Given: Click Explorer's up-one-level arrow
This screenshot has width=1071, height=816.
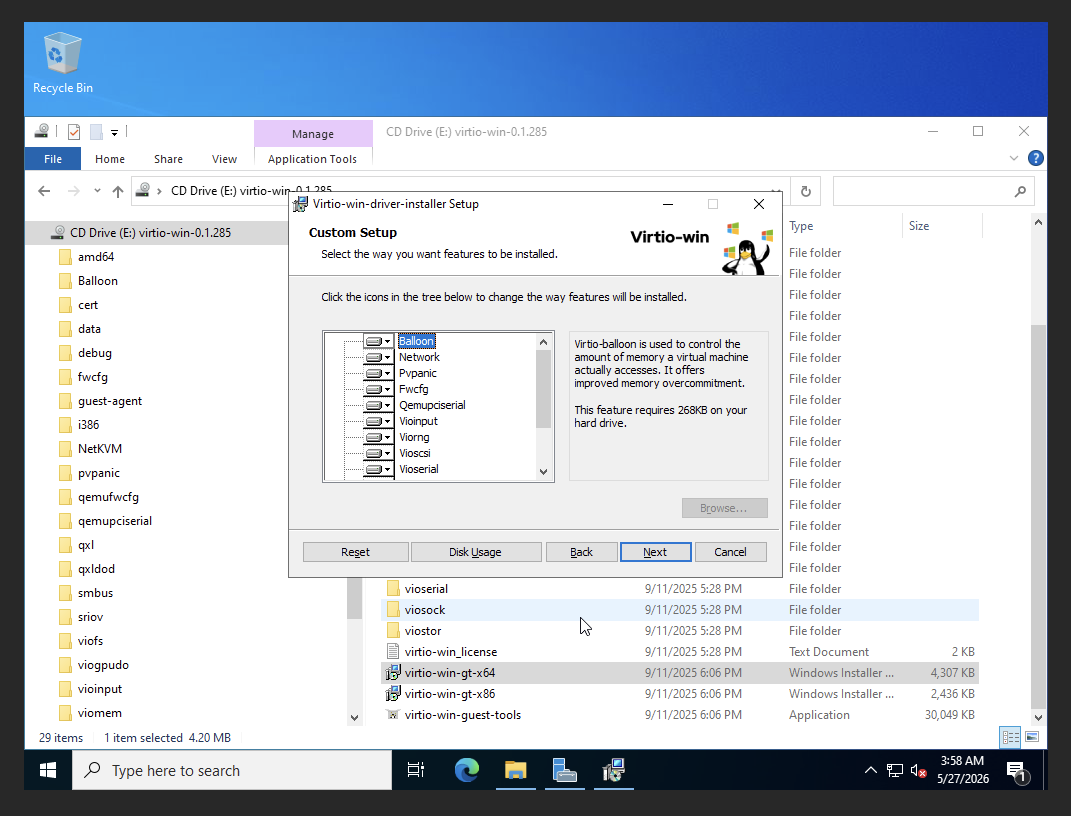Looking at the screenshot, I should (x=117, y=191).
